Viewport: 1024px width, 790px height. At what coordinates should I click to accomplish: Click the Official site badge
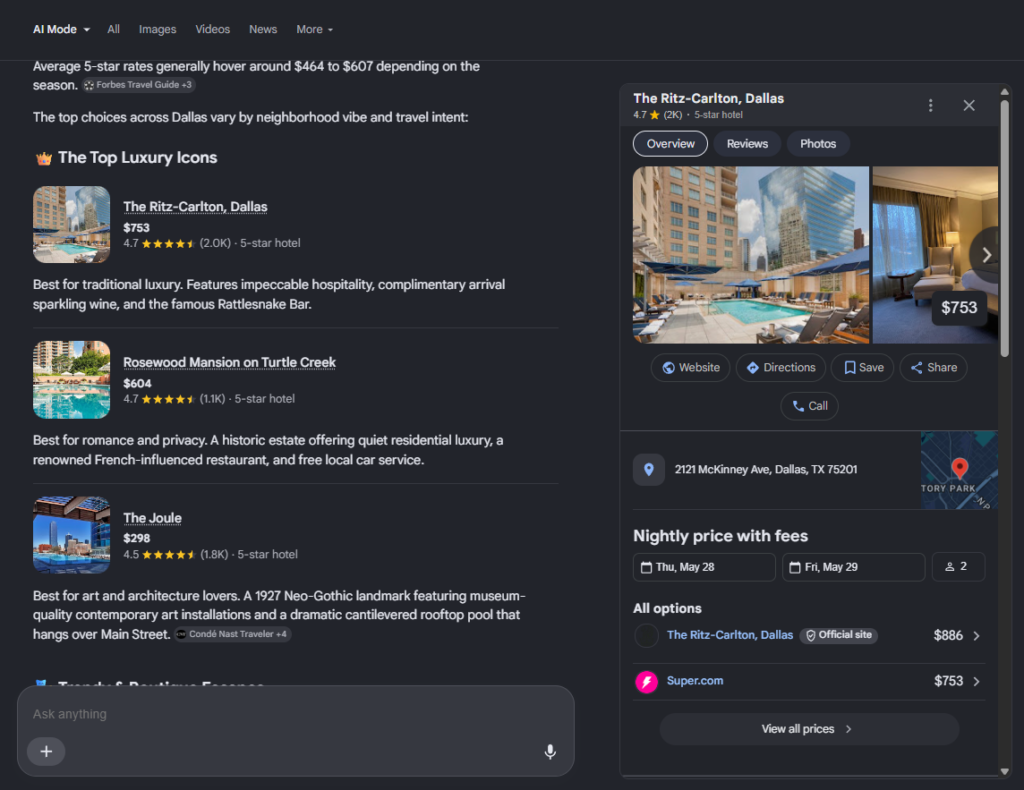(x=839, y=635)
